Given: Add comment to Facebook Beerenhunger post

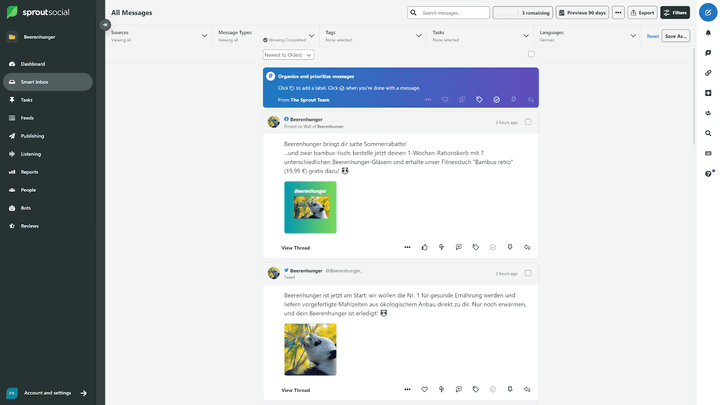Looking at the screenshot, I should click(x=458, y=247).
